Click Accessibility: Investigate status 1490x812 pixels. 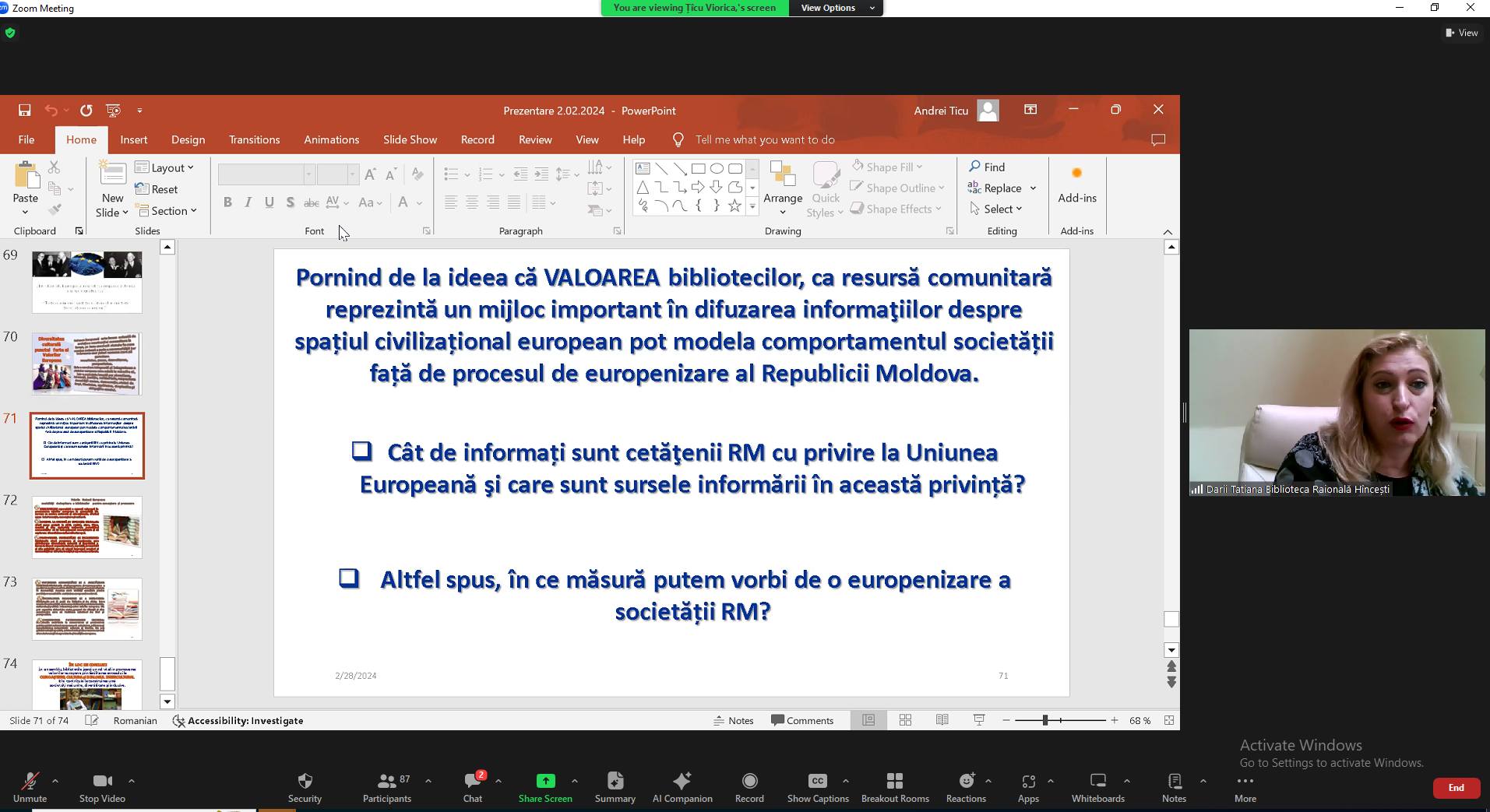238,720
